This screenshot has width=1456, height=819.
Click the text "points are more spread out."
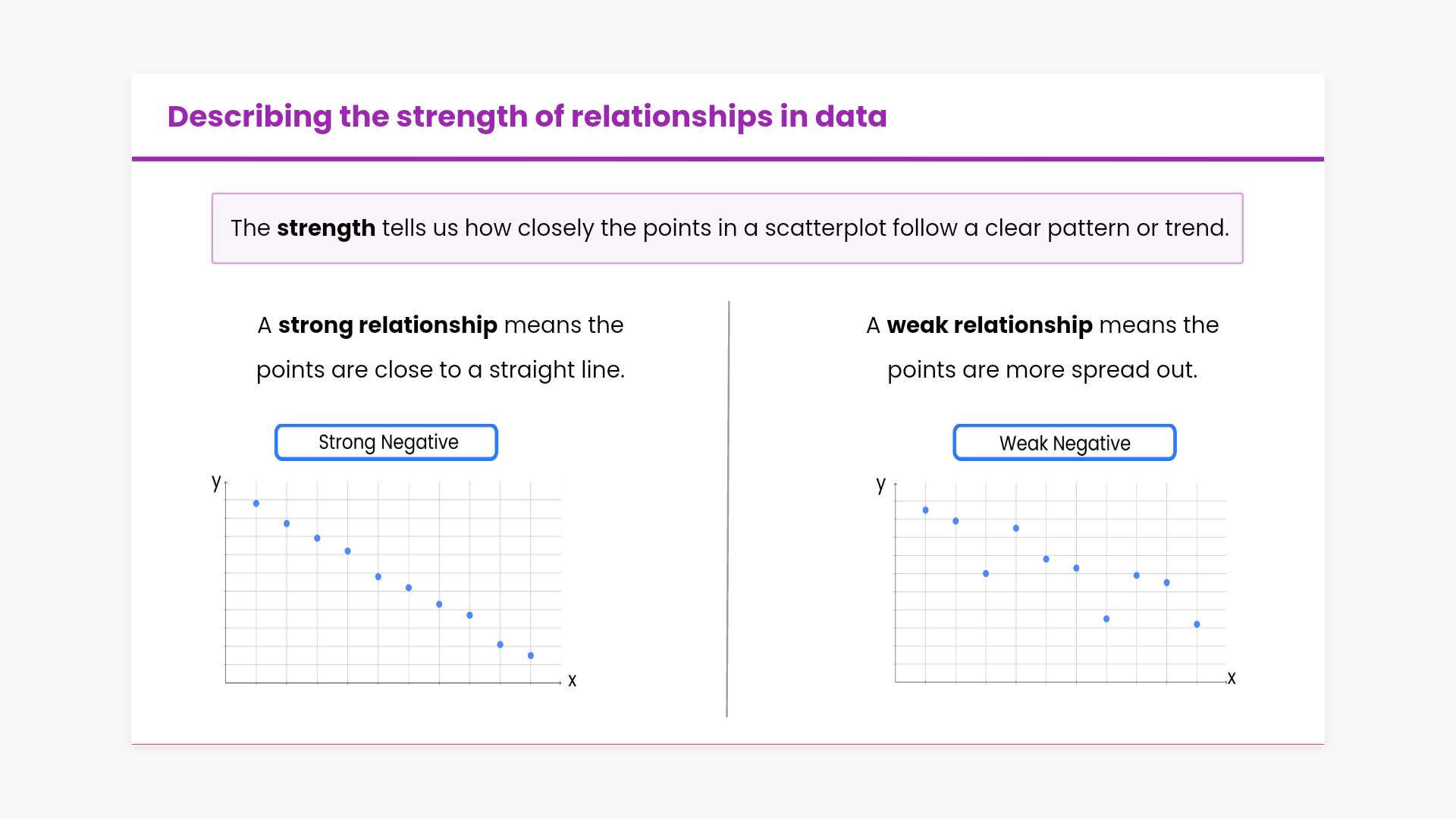click(x=1042, y=370)
